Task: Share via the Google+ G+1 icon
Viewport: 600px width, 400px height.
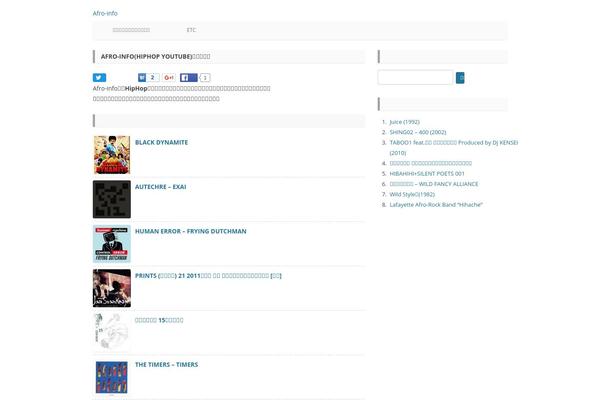Action: coord(169,78)
